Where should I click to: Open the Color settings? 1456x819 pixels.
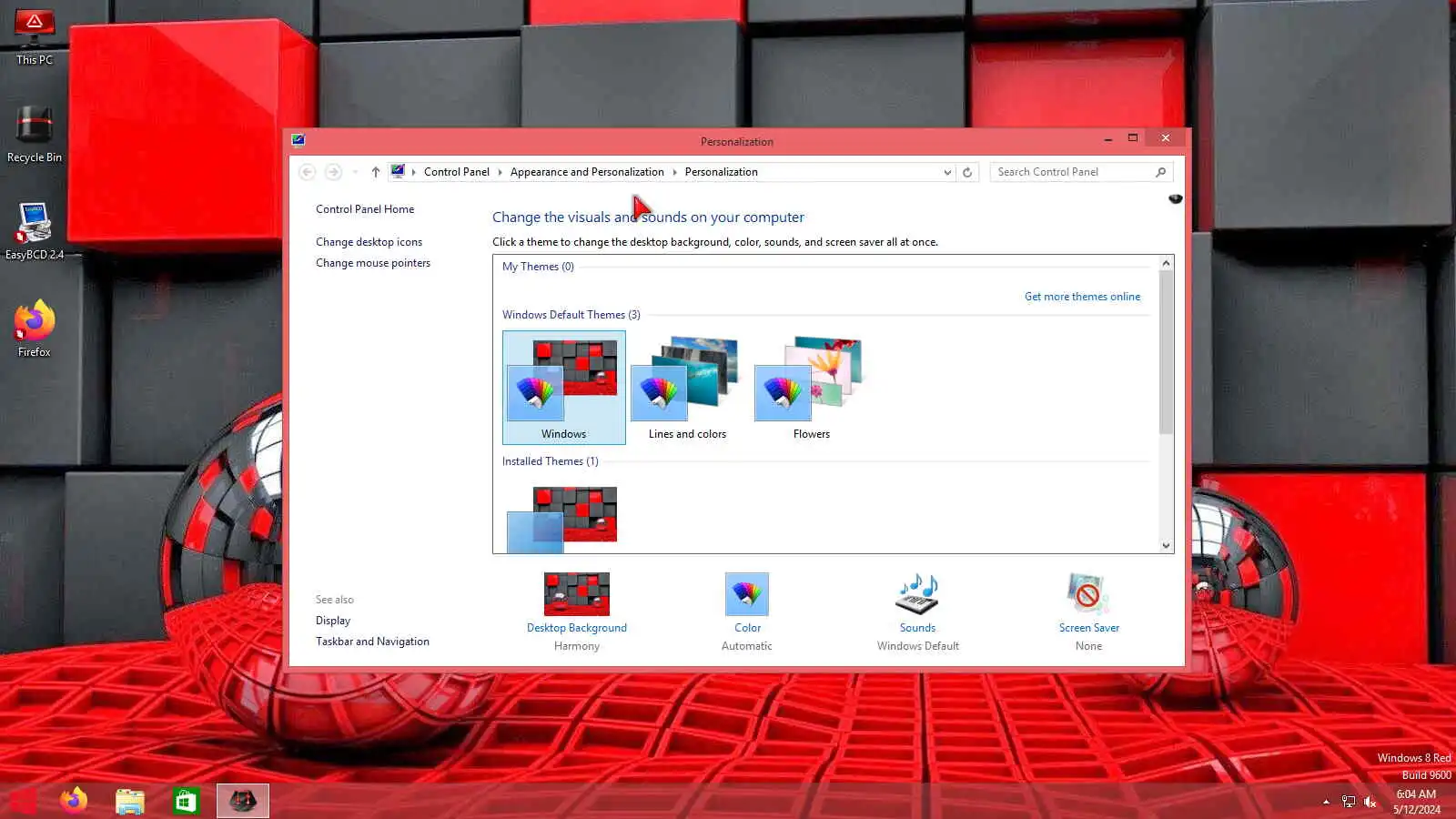747,612
